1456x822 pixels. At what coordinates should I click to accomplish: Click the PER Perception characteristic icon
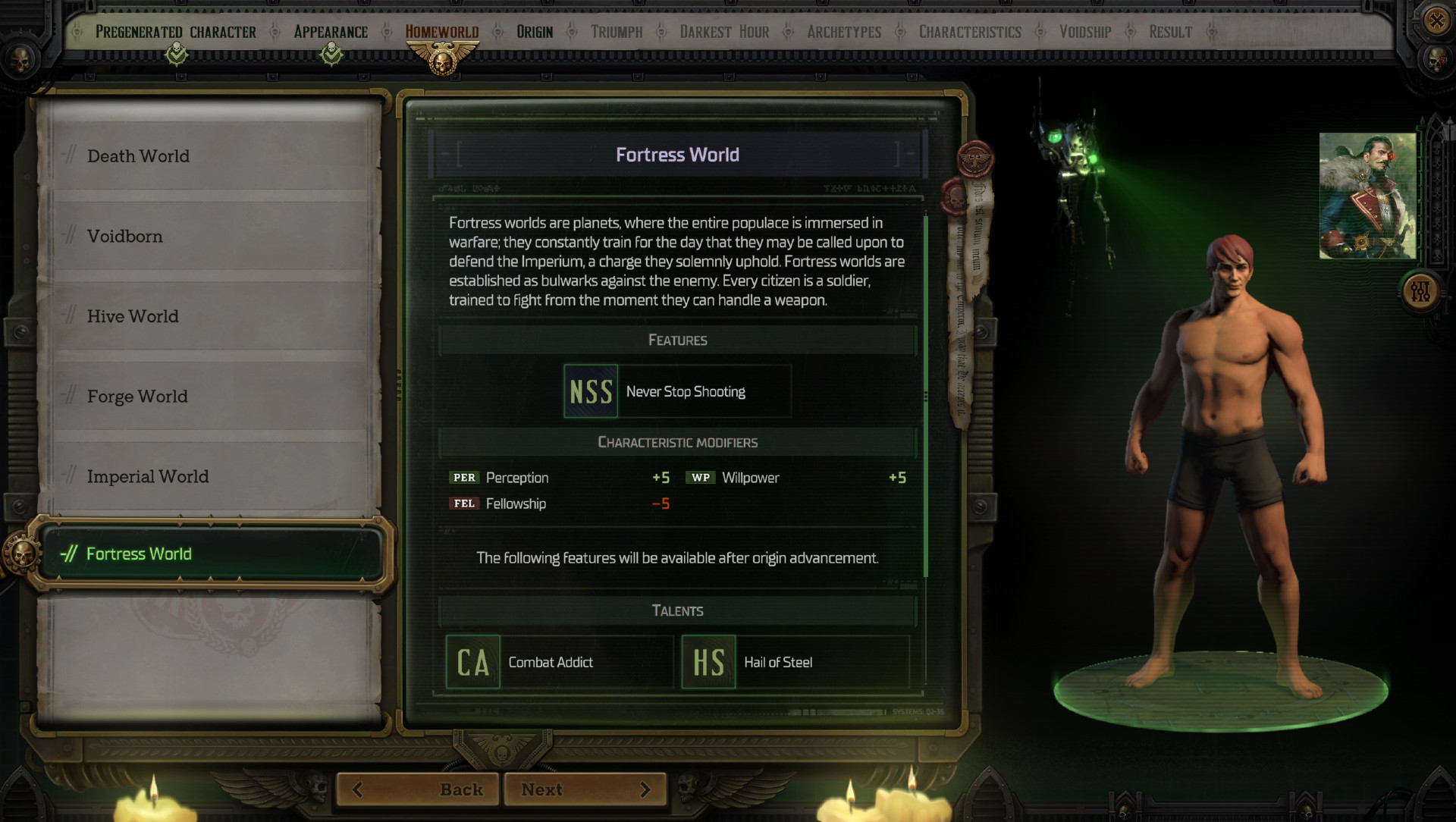[x=462, y=477]
